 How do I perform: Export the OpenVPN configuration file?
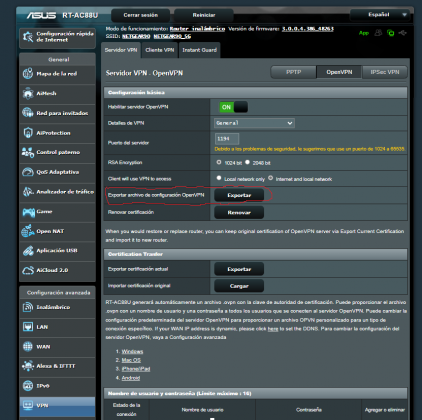click(x=239, y=195)
